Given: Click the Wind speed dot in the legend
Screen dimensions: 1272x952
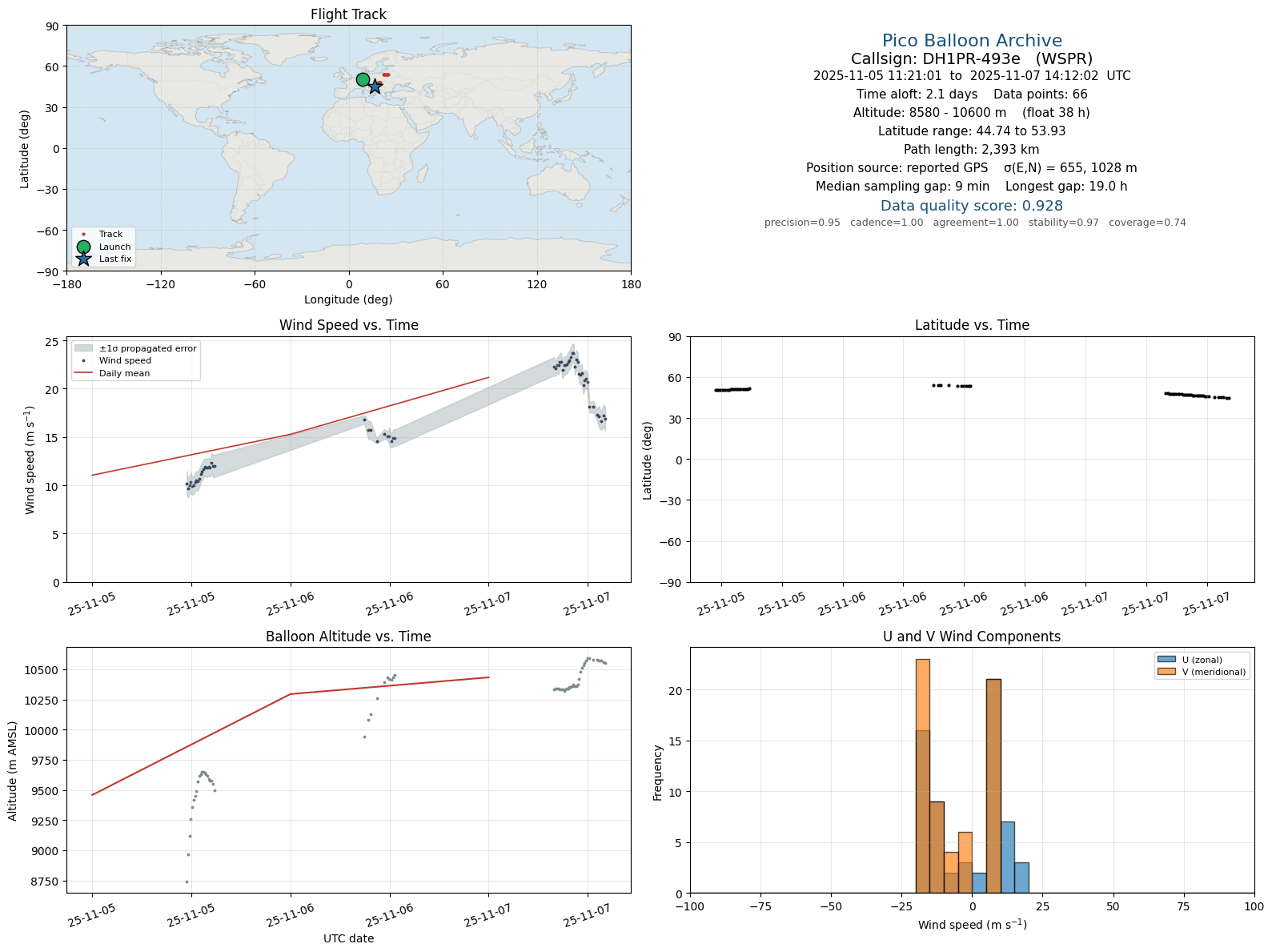Looking at the screenshot, I should coord(83,361).
